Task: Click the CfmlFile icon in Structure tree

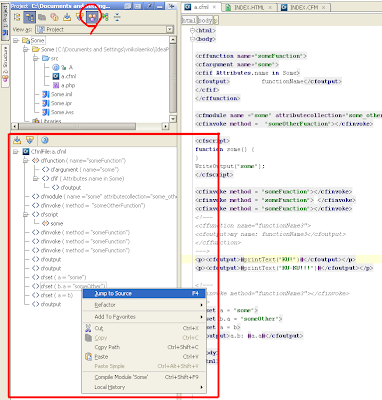Action: pos(26,152)
